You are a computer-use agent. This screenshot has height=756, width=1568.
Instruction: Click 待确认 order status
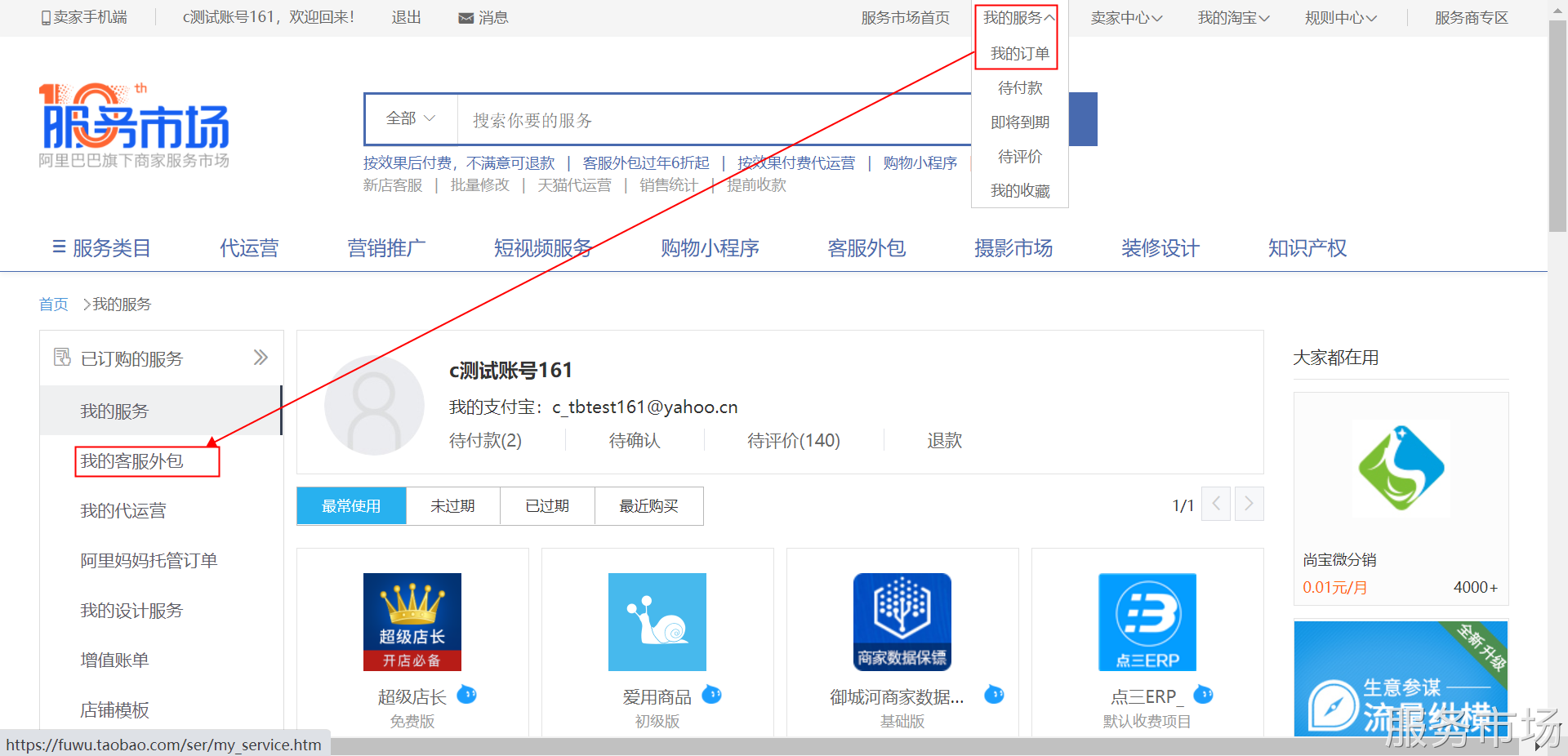635,441
